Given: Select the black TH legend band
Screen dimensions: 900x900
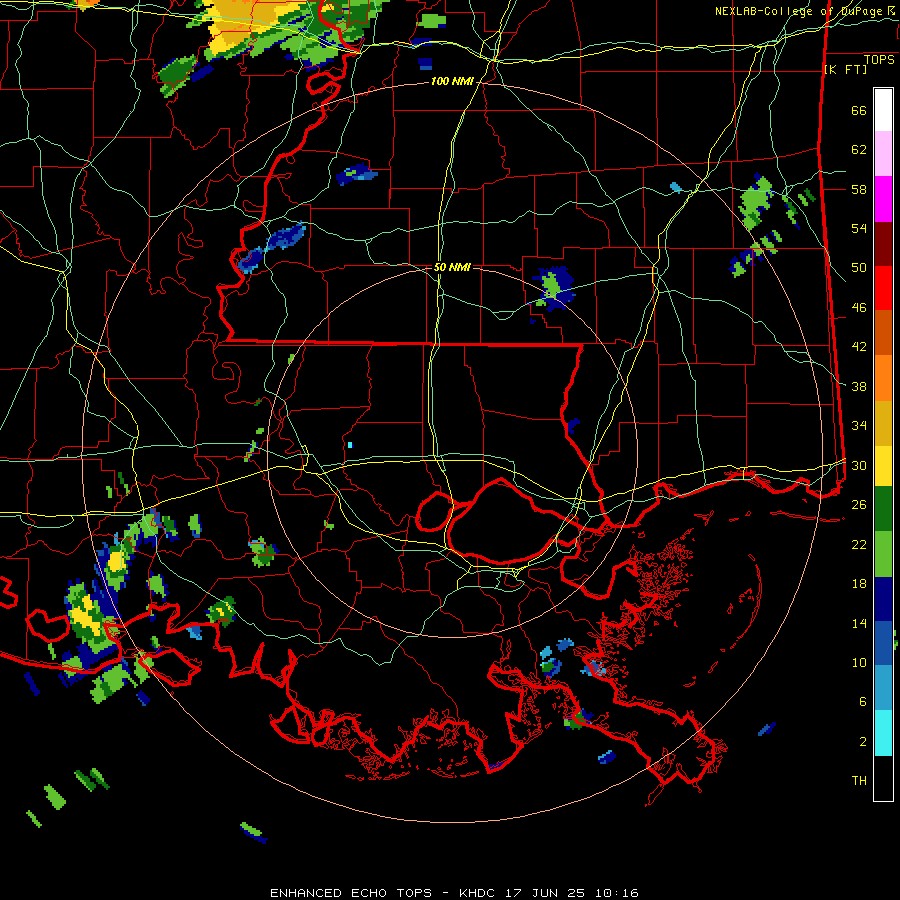Looking at the screenshot, I should coord(883,778).
